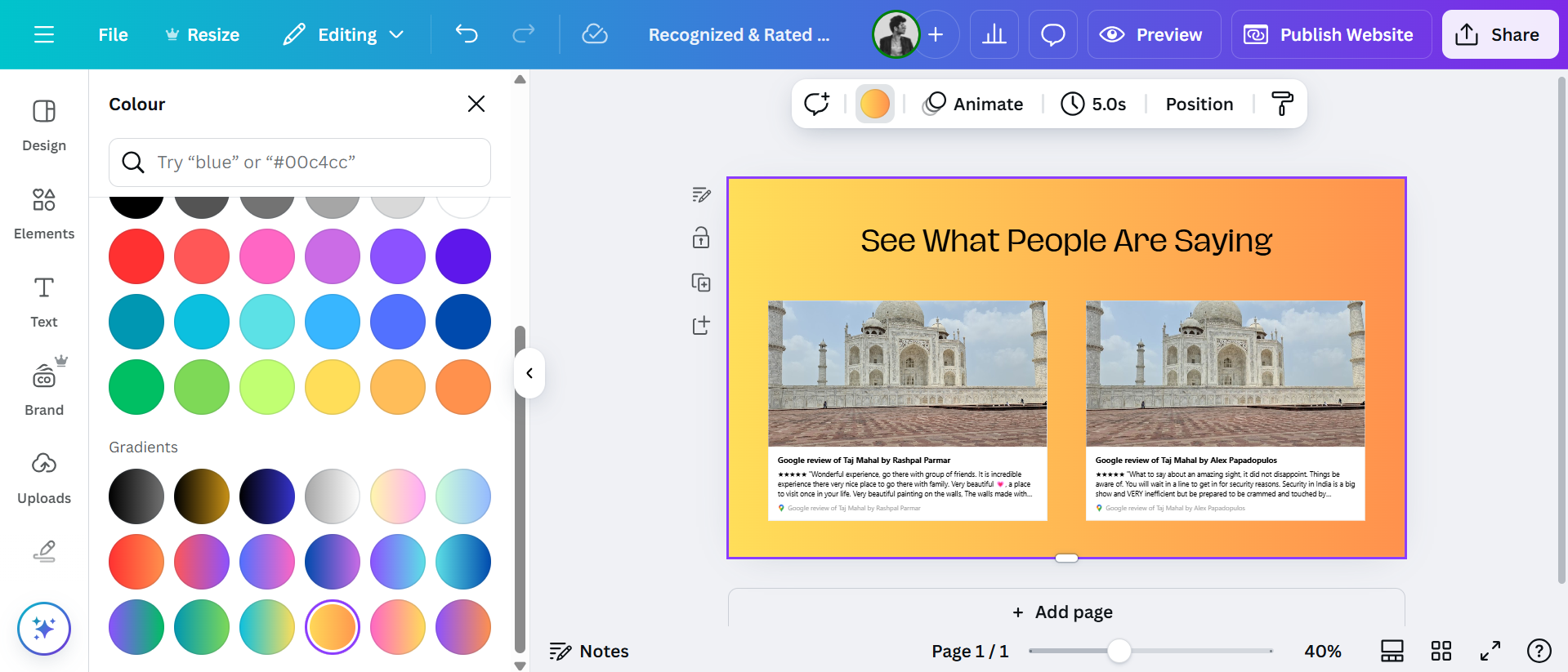Image resolution: width=1568 pixels, height=672 pixels.
Task: Select the Rashpal Parmar review card
Action: click(907, 411)
